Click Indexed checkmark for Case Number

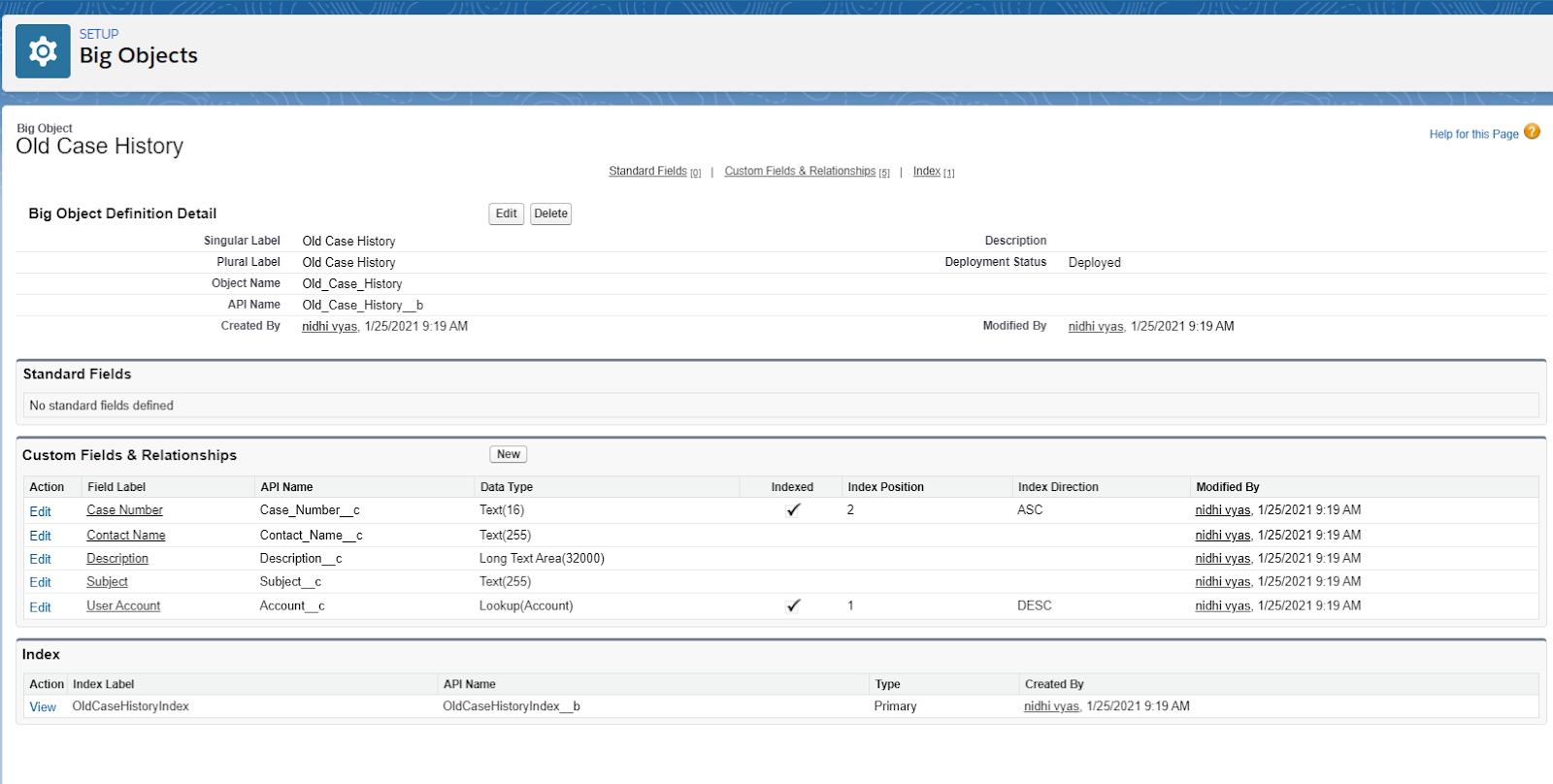[793, 509]
